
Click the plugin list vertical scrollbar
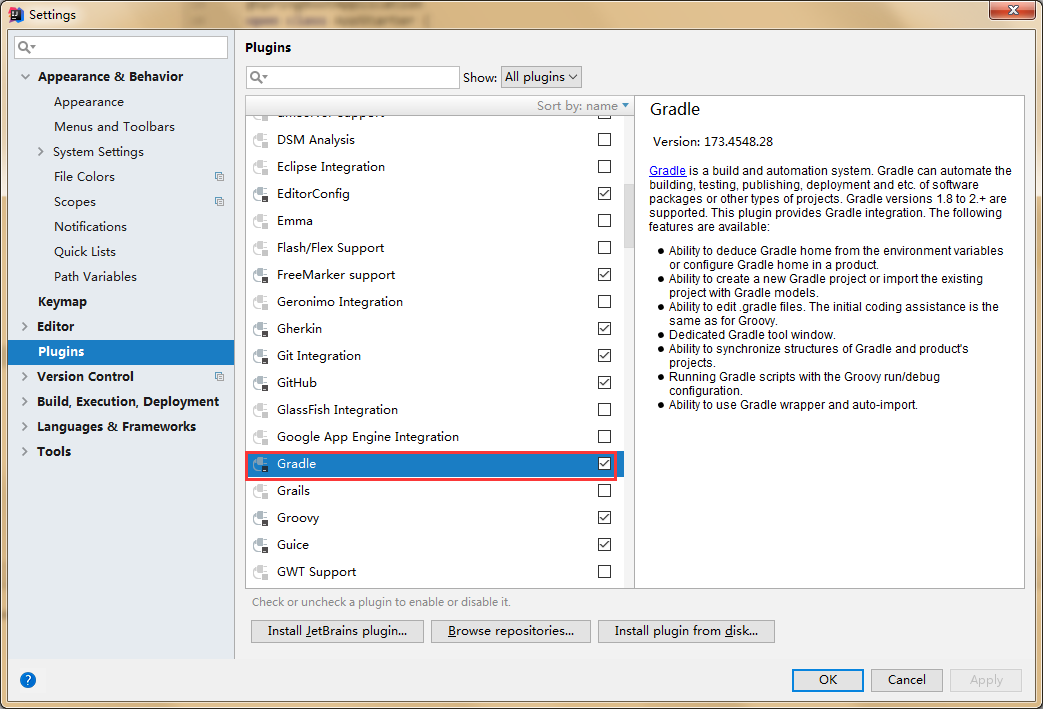629,215
